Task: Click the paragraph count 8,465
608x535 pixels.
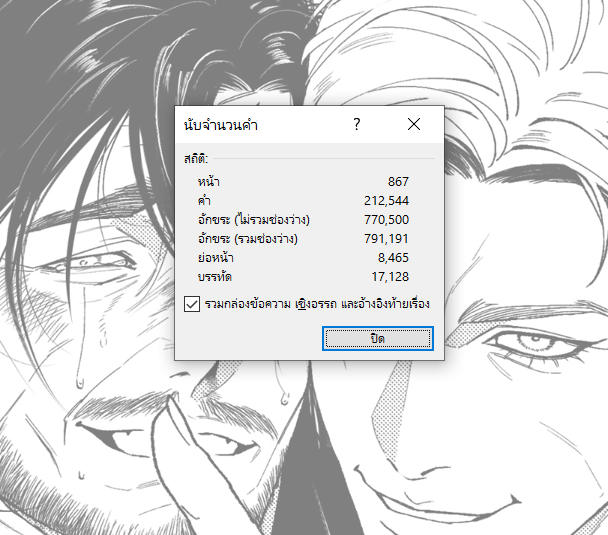Action: pos(393,258)
